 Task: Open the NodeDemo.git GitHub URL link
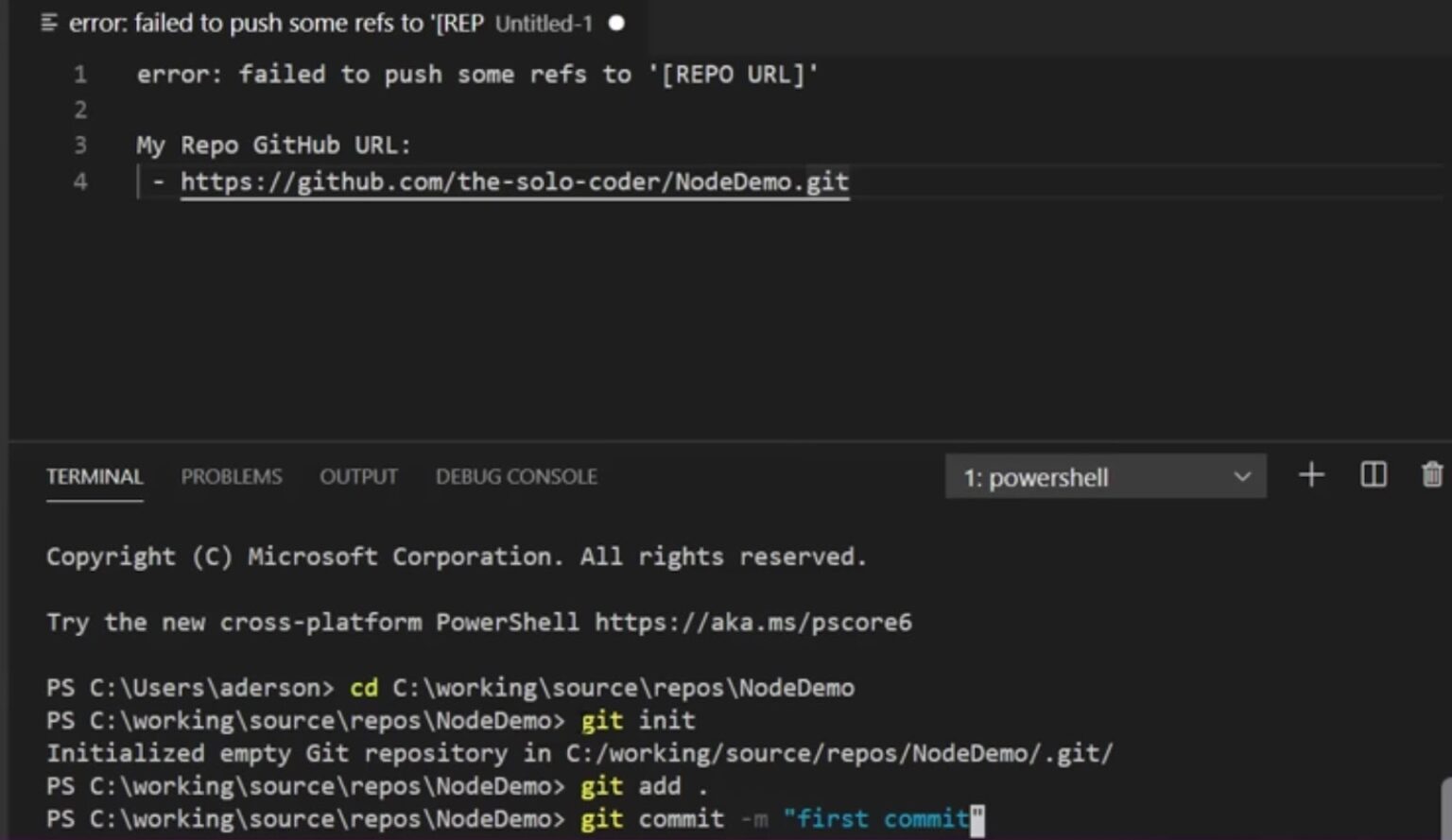click(513, 181)
